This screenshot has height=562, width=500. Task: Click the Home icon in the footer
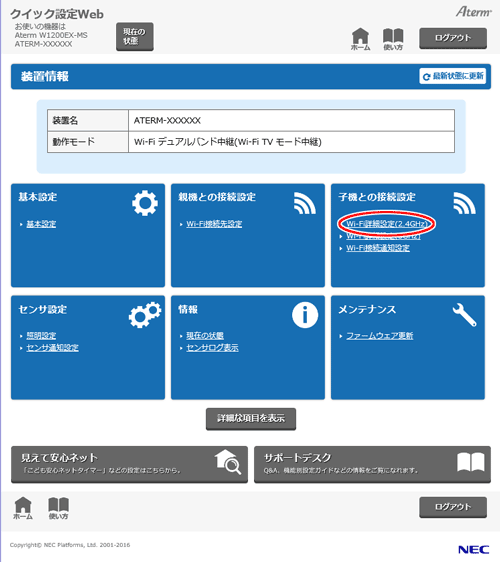(23, 508)
